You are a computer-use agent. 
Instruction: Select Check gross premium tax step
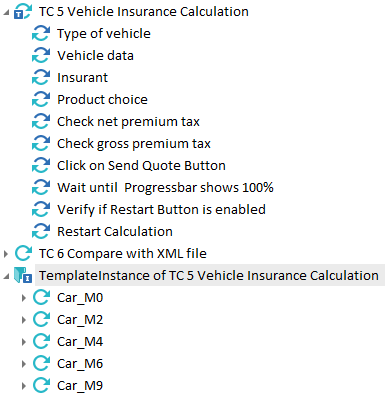click(x=134, y=144)
